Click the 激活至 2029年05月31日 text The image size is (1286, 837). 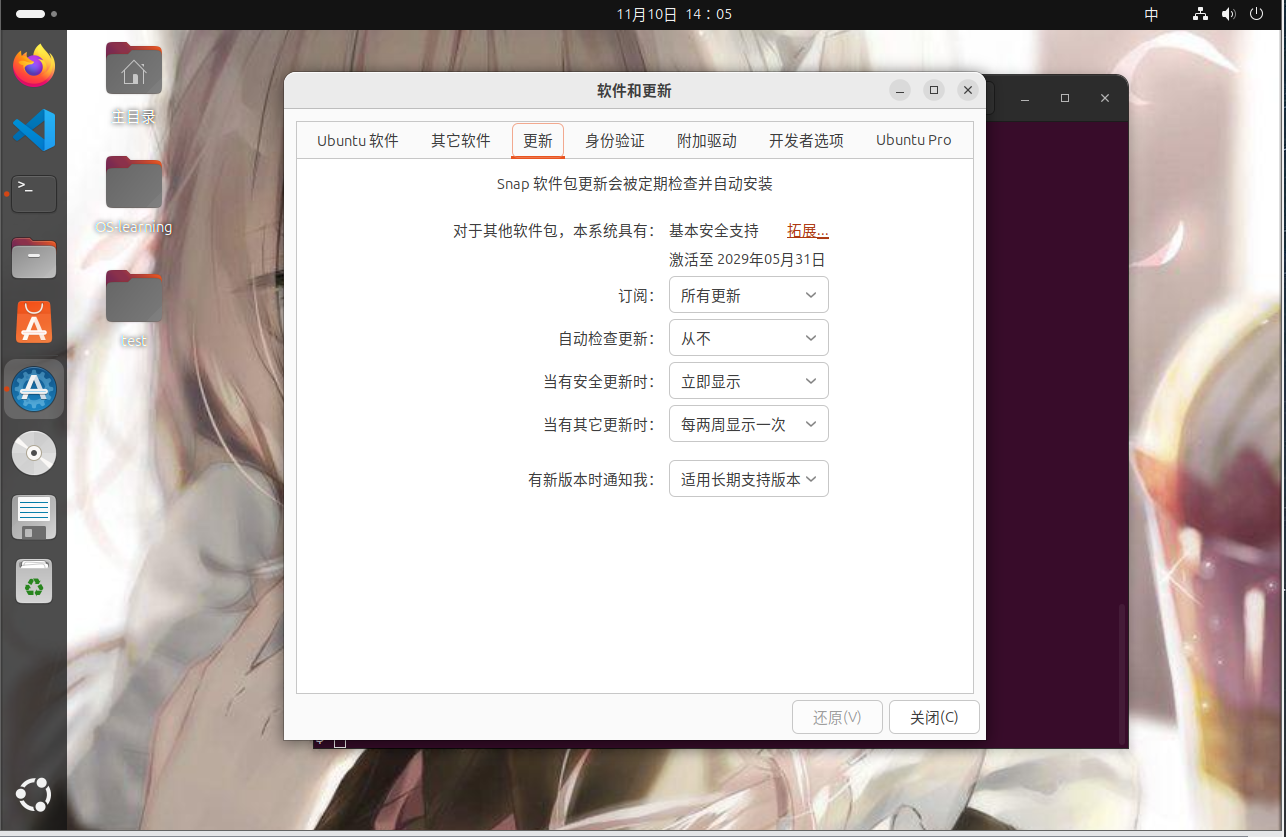[747, 259]
